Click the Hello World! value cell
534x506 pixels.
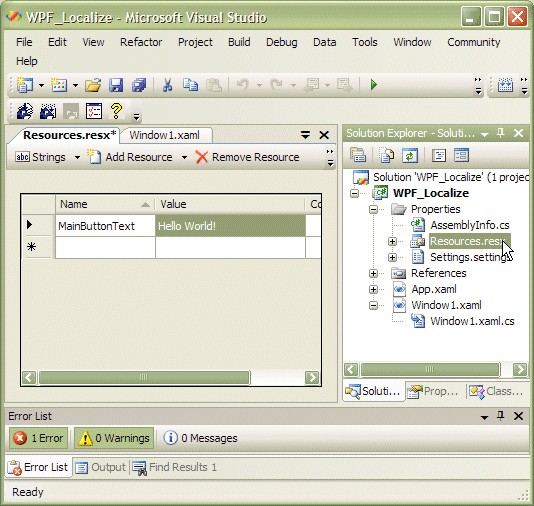[x=231, y=226]
